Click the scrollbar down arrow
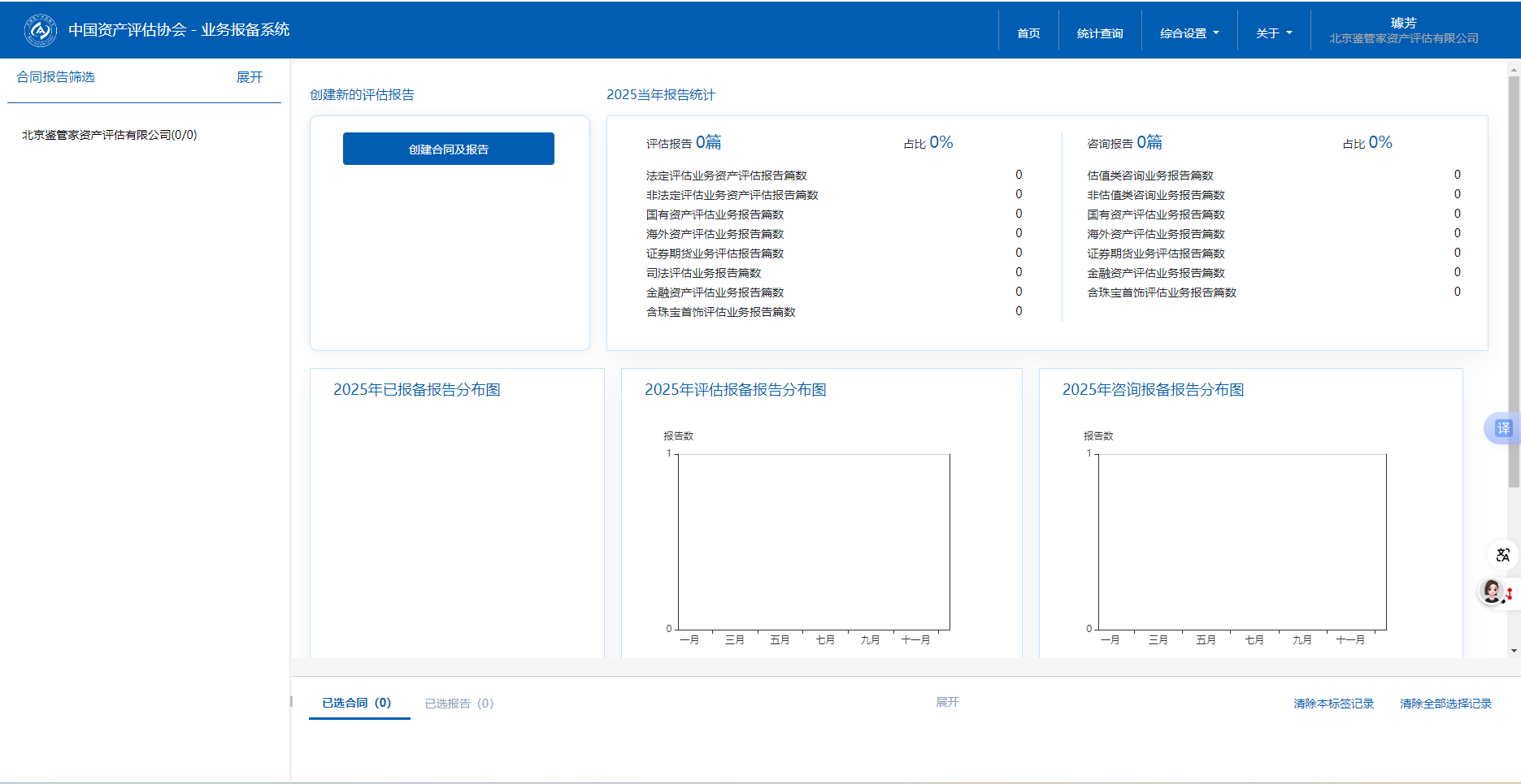This screenshot has height=784, width=1521. pos(1514,651)
